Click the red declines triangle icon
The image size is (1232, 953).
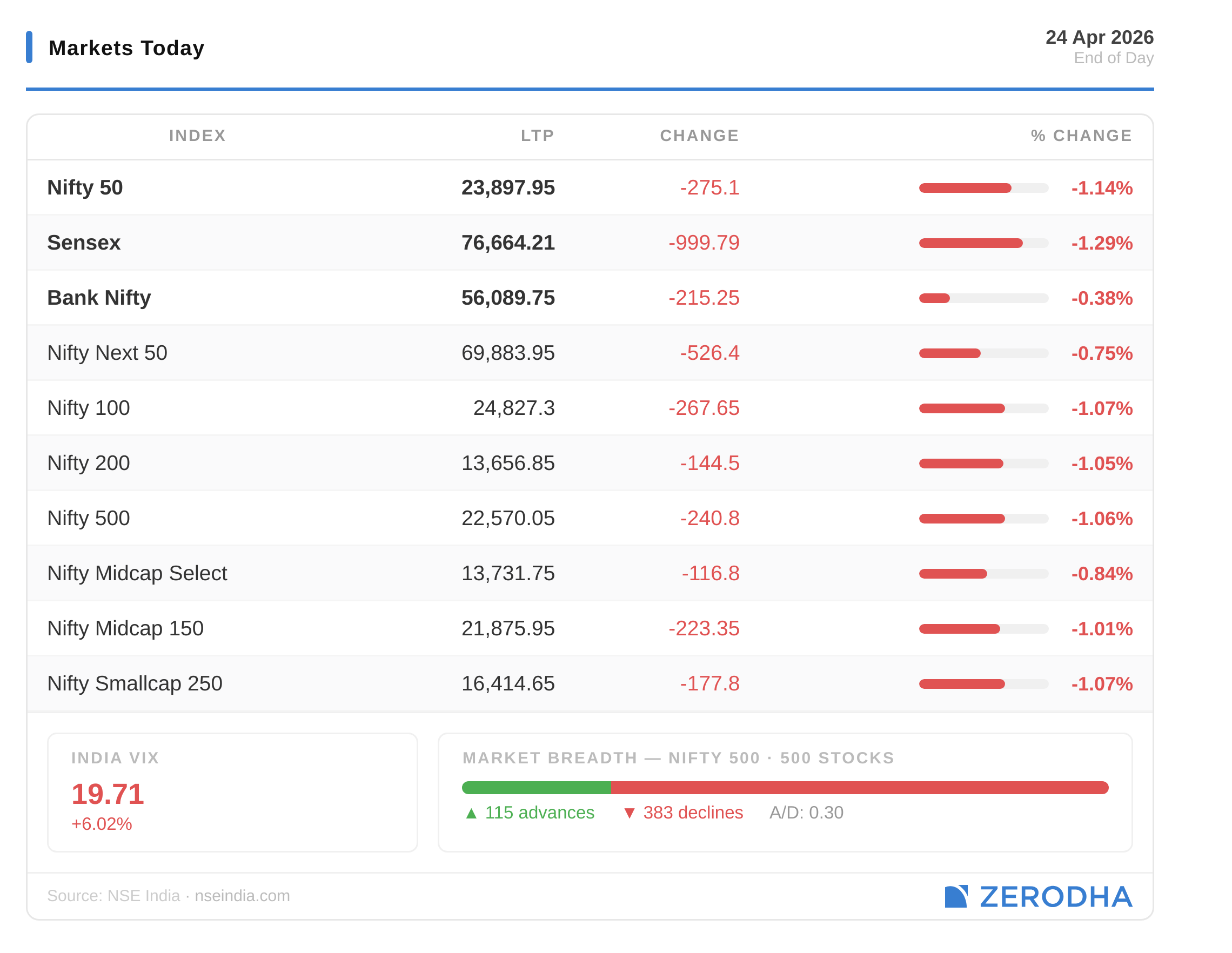(630, 813)
